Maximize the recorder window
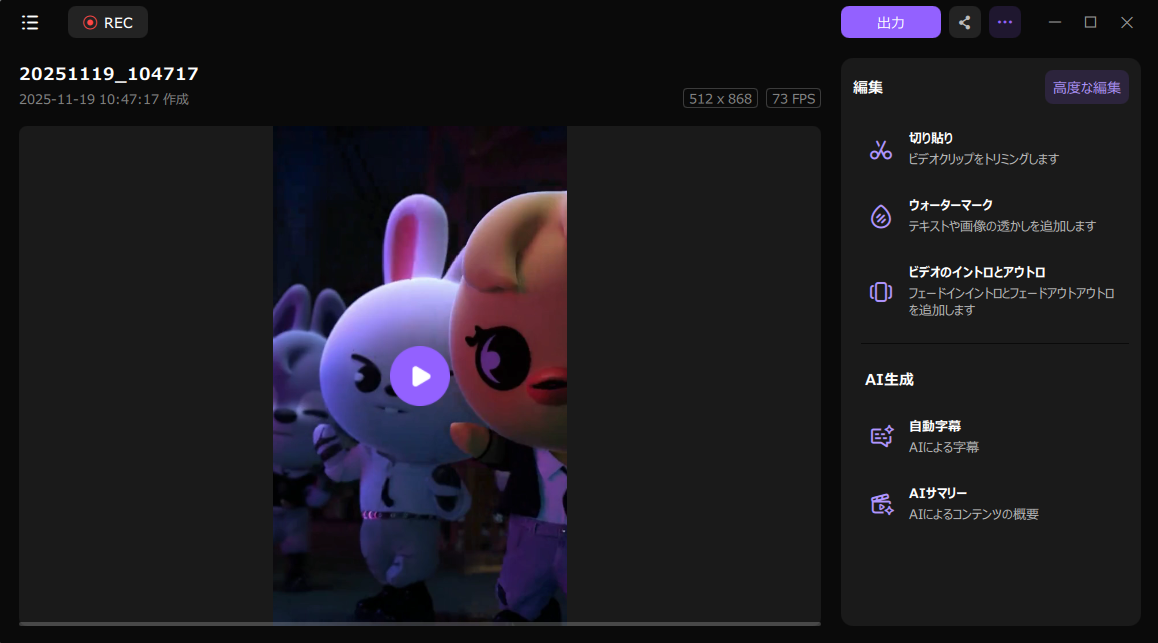 (x=1091, y=22)
